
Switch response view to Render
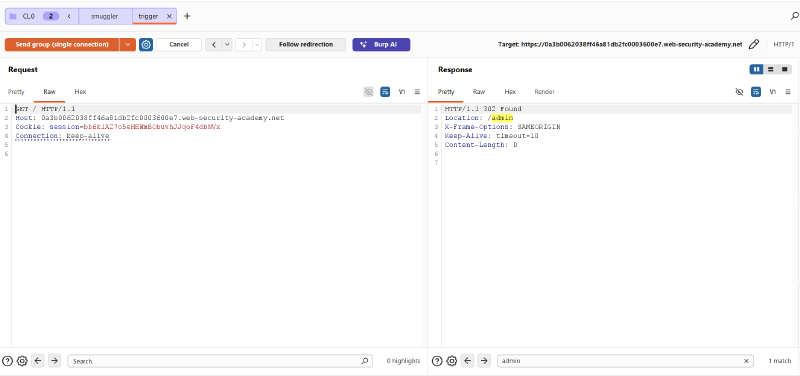point(544,92)
